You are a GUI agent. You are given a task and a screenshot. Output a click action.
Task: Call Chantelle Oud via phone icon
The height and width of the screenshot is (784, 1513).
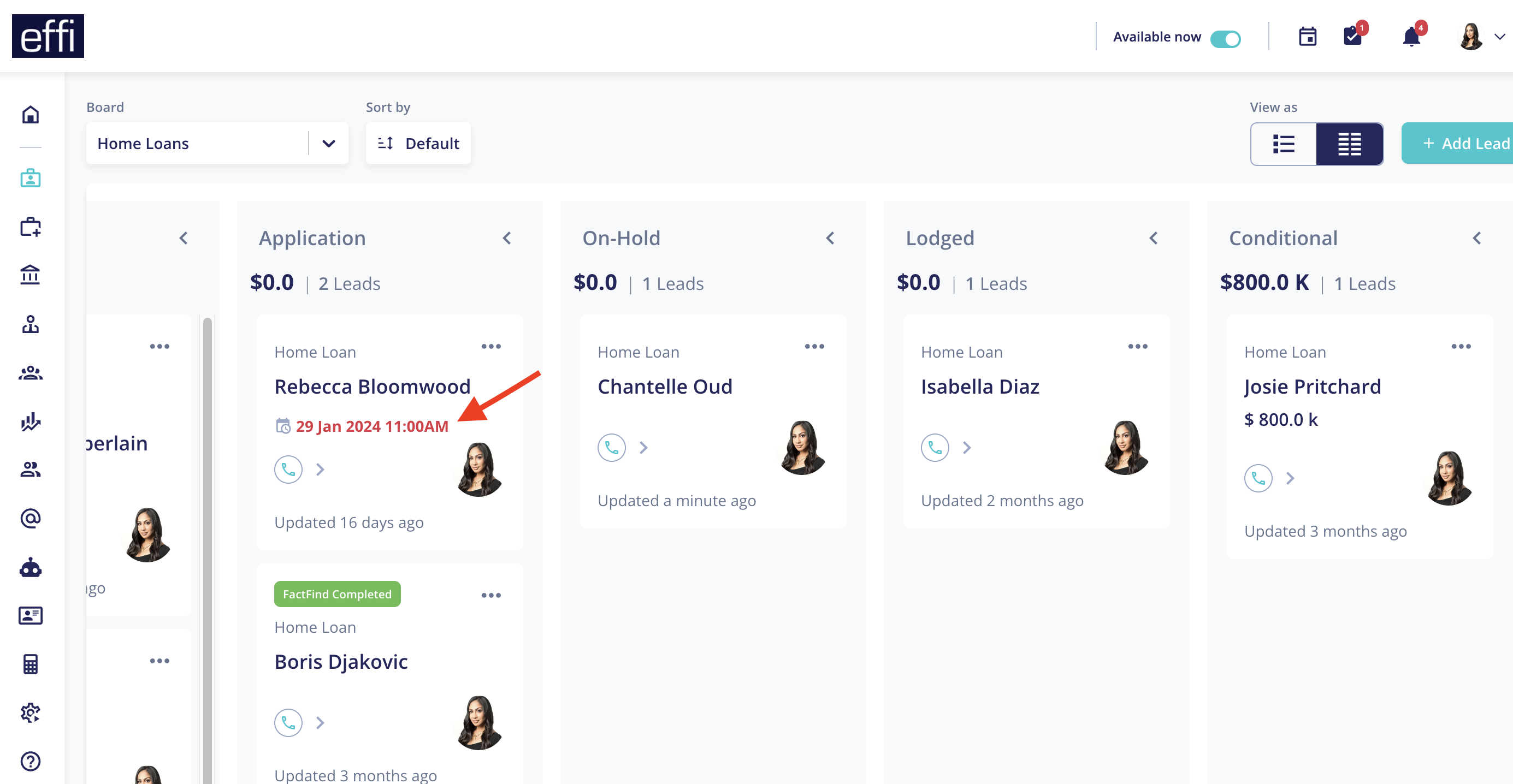pos(611,448)
